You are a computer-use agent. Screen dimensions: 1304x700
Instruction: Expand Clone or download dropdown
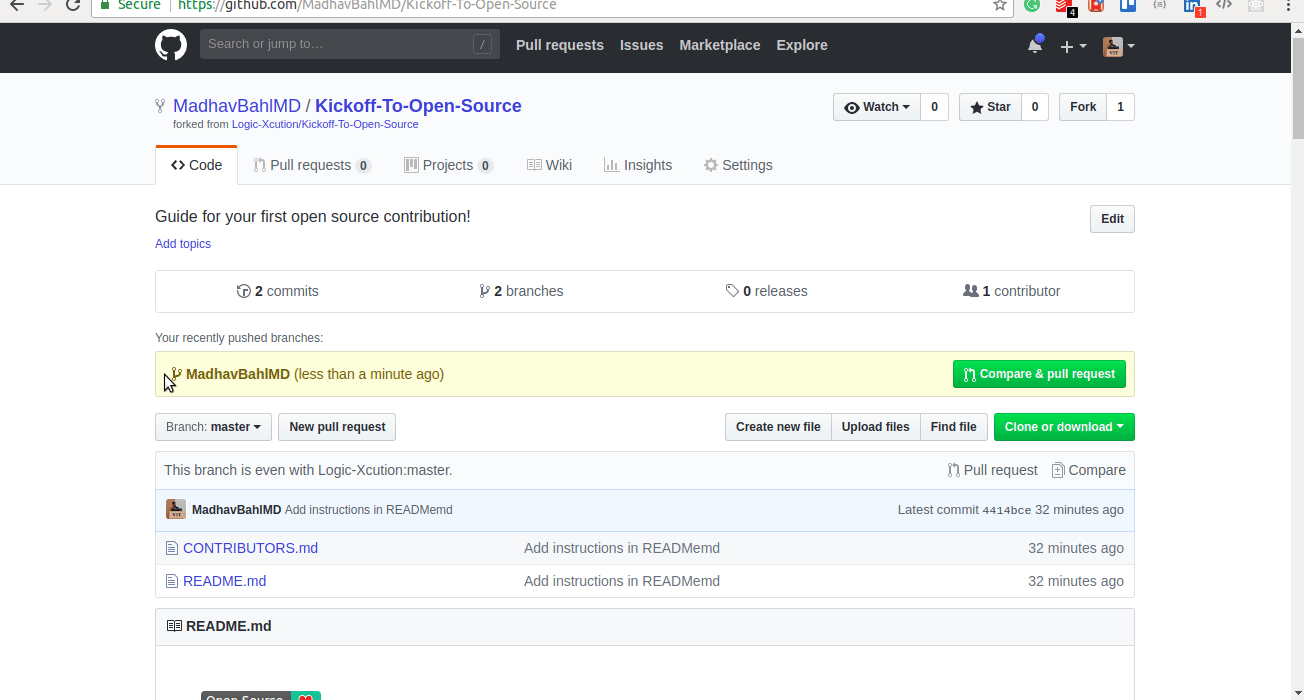point(1064,427)
